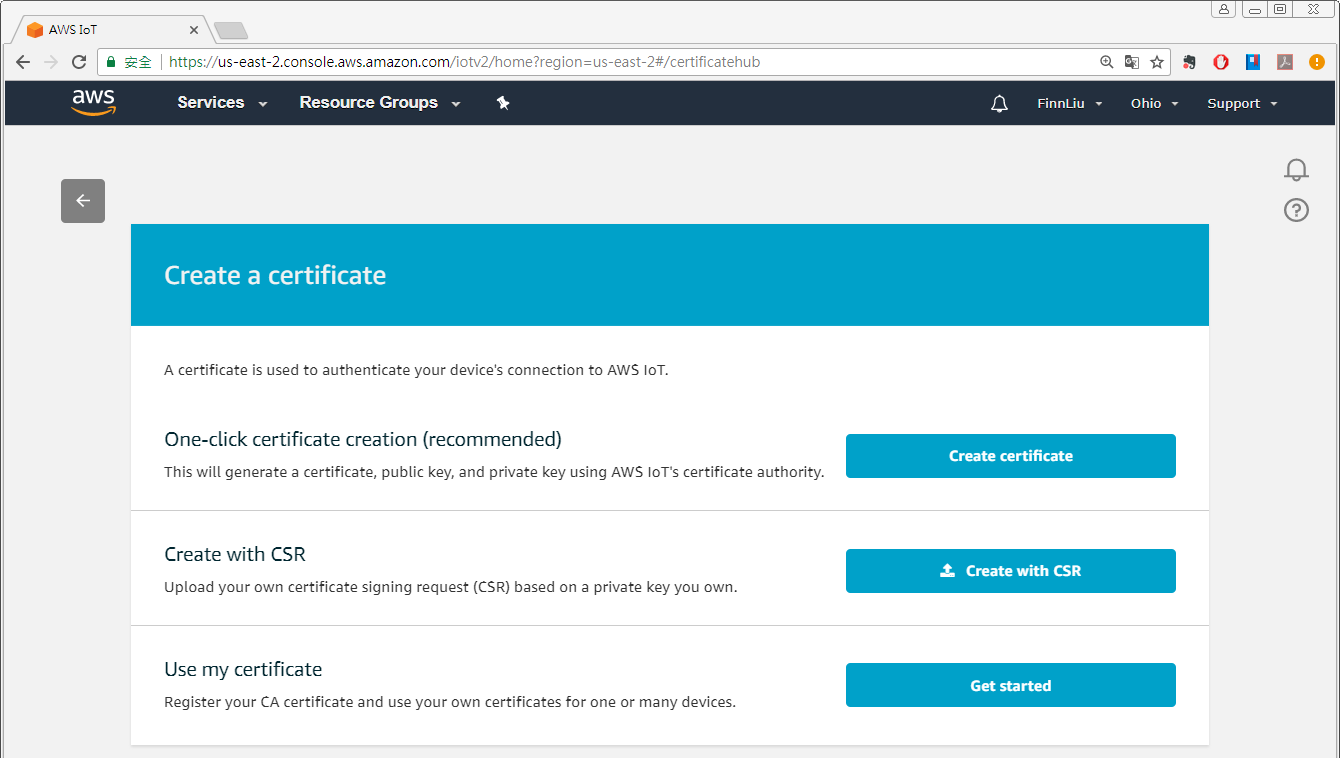Click the Create with CSR button
Image resolution: width=1340 pixels, height=758 pixels.
tap(1011, 571)
